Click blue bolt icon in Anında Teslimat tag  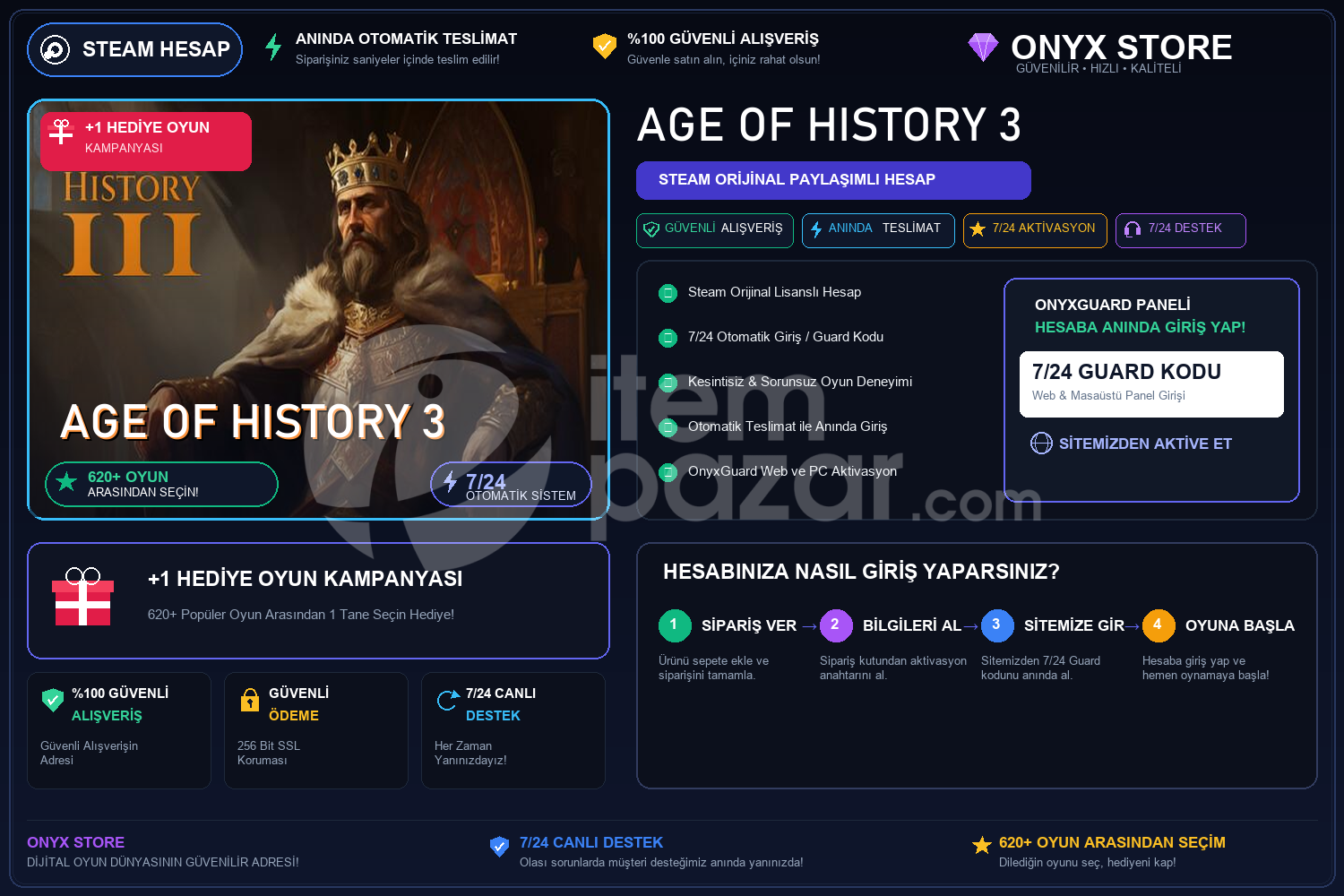[816, 229]
